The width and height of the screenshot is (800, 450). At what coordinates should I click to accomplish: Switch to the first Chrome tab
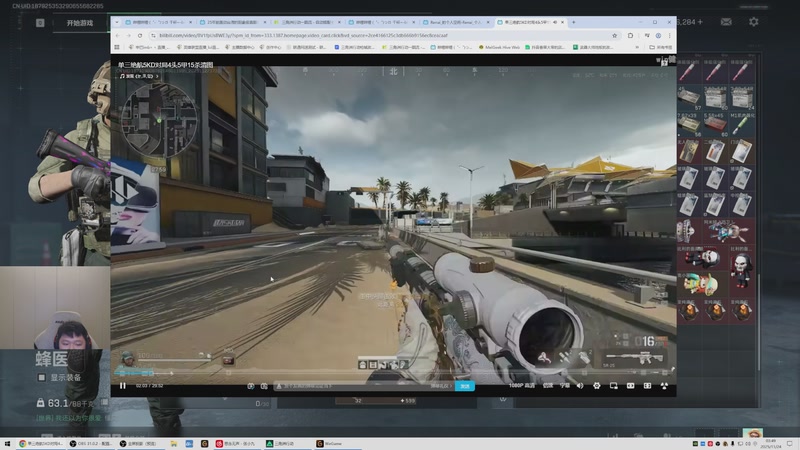[158, 22]
